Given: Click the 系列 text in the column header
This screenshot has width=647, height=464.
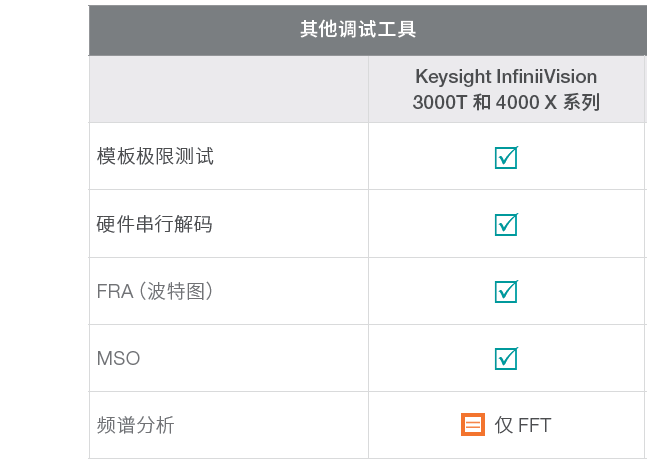Looking at the screenshot, I should coord(579,102).
